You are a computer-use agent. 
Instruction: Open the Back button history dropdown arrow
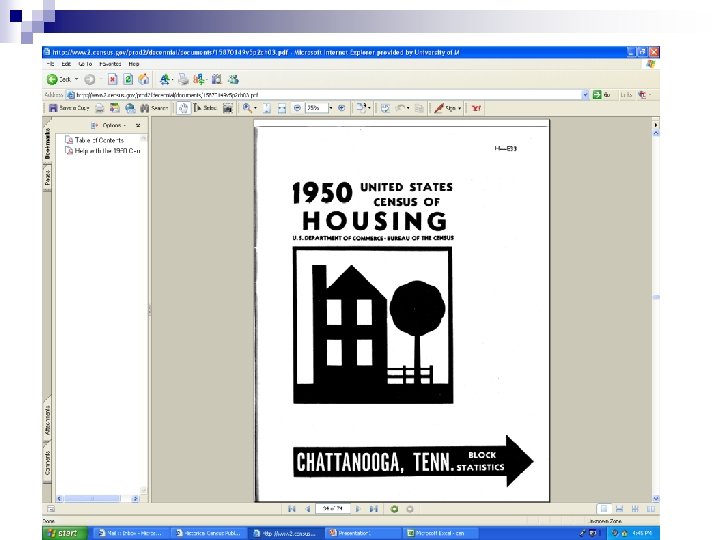point(77,79)
